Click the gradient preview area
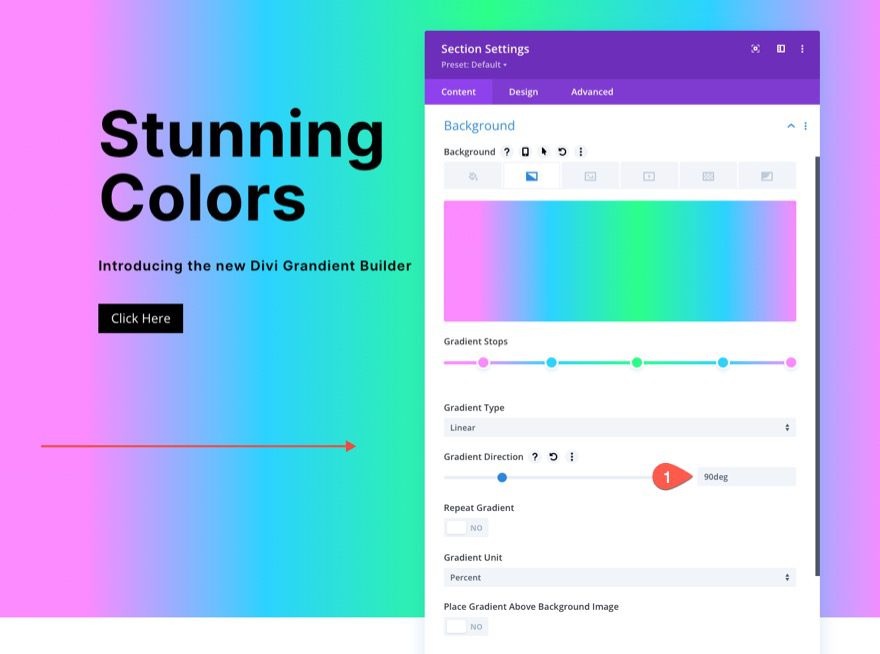 click(x=620, y=261)
